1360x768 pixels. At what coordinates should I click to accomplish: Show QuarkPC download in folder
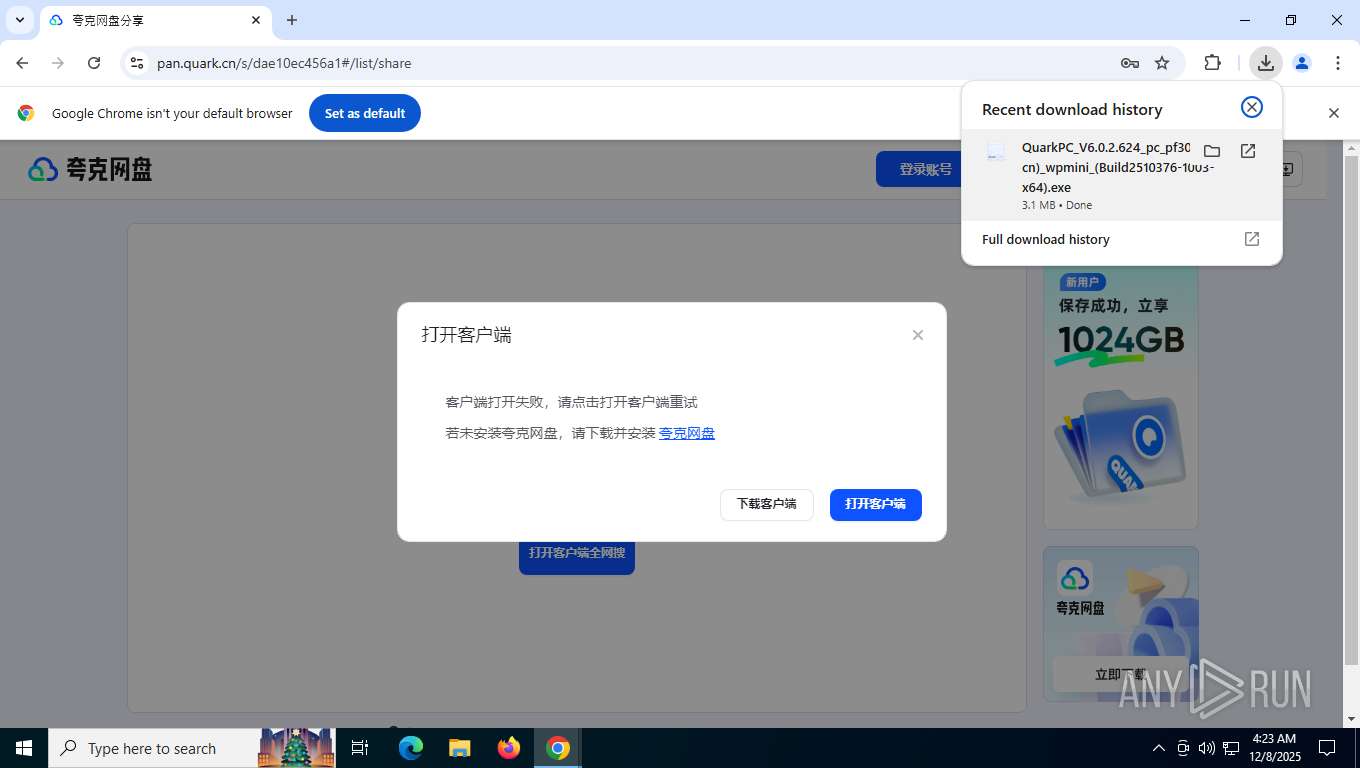1212,151
